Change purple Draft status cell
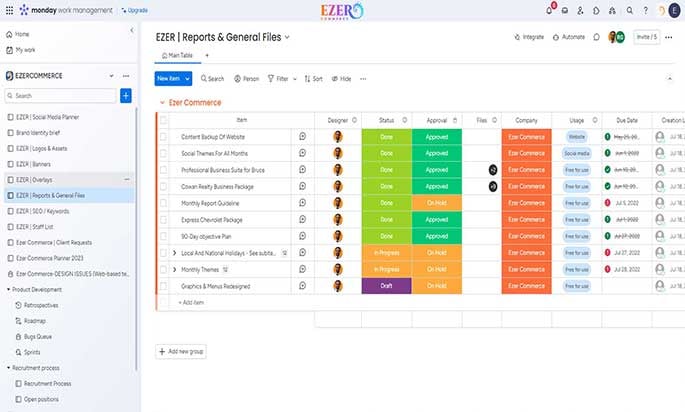Image resolution: width=685 pixels, height=412 pixels. [387, 286]
